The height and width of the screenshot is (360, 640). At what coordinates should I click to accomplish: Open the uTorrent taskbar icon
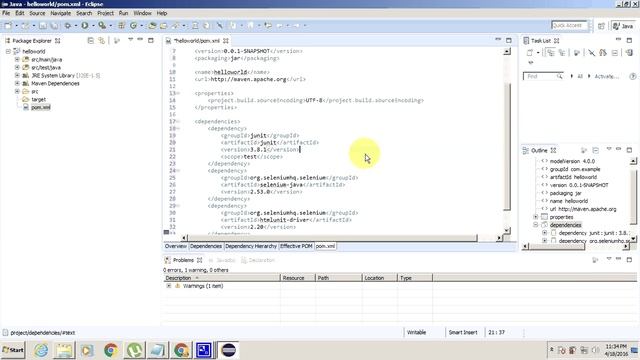tap(134, 350)
